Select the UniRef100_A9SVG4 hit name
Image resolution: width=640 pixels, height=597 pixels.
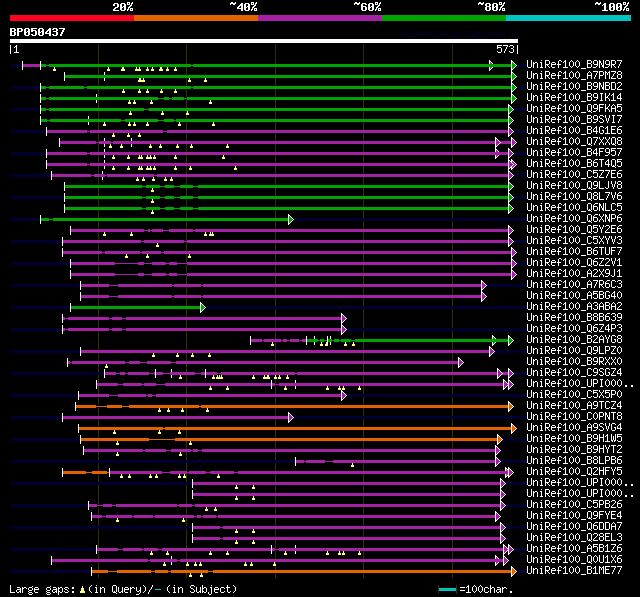coord(574,428)
